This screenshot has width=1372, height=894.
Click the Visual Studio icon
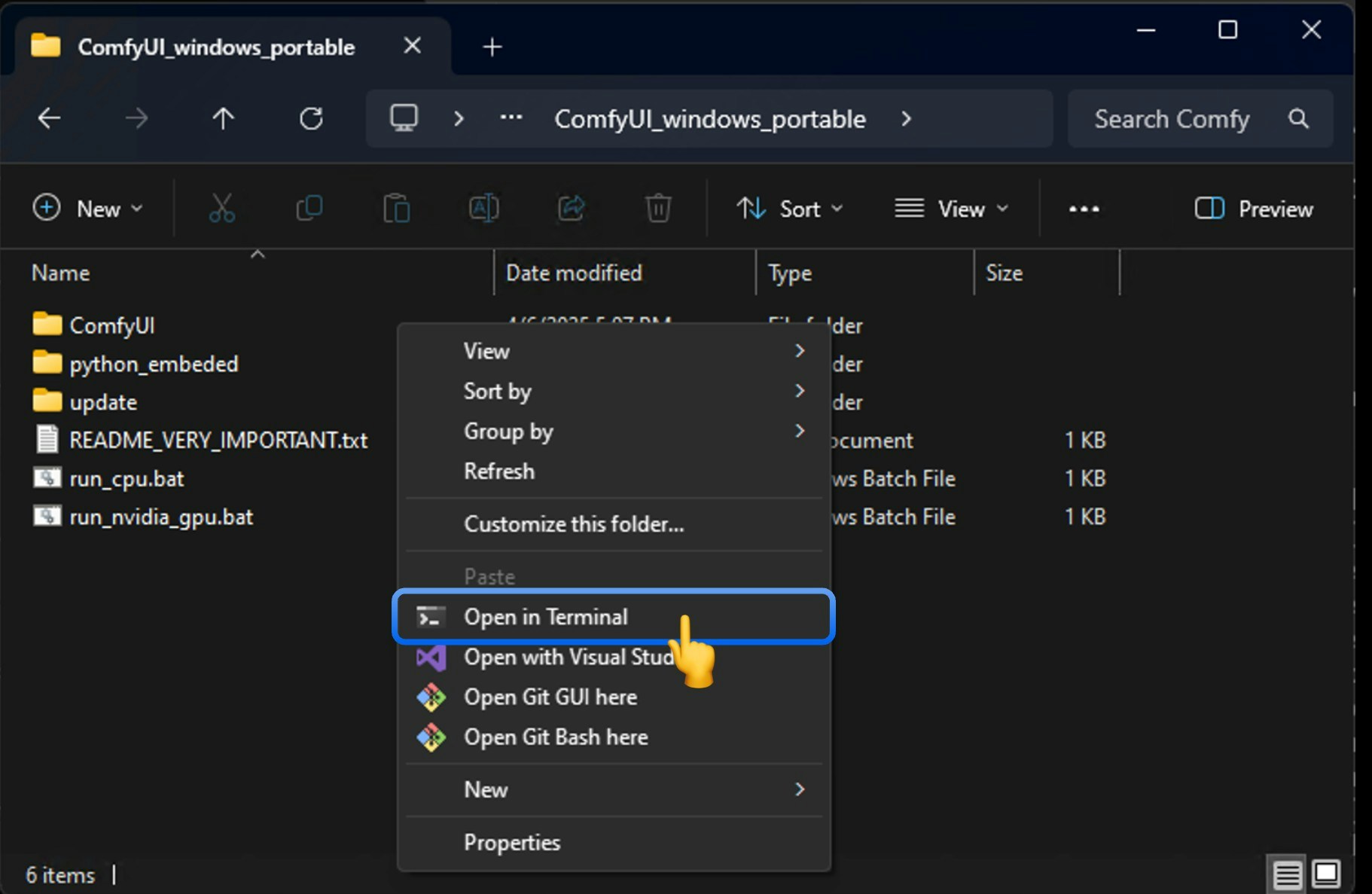point(431,658)
